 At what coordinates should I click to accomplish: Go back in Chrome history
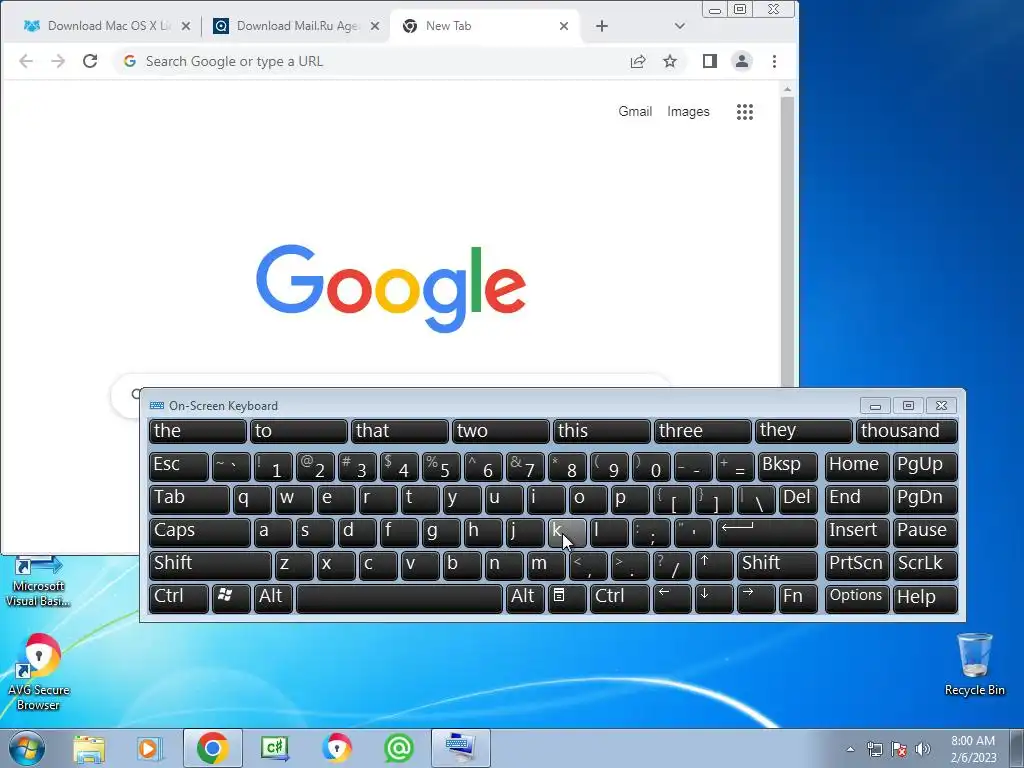point(26,61)
